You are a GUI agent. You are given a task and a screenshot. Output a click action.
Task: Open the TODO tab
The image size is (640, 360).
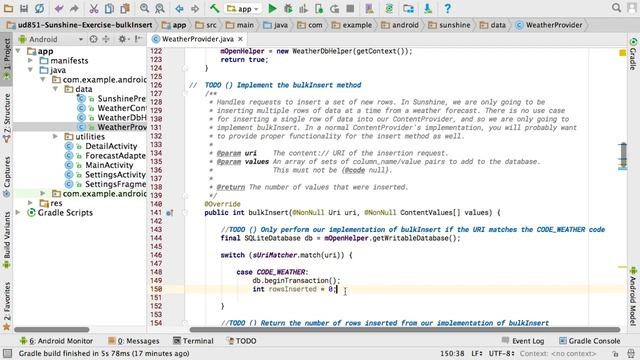241,341
